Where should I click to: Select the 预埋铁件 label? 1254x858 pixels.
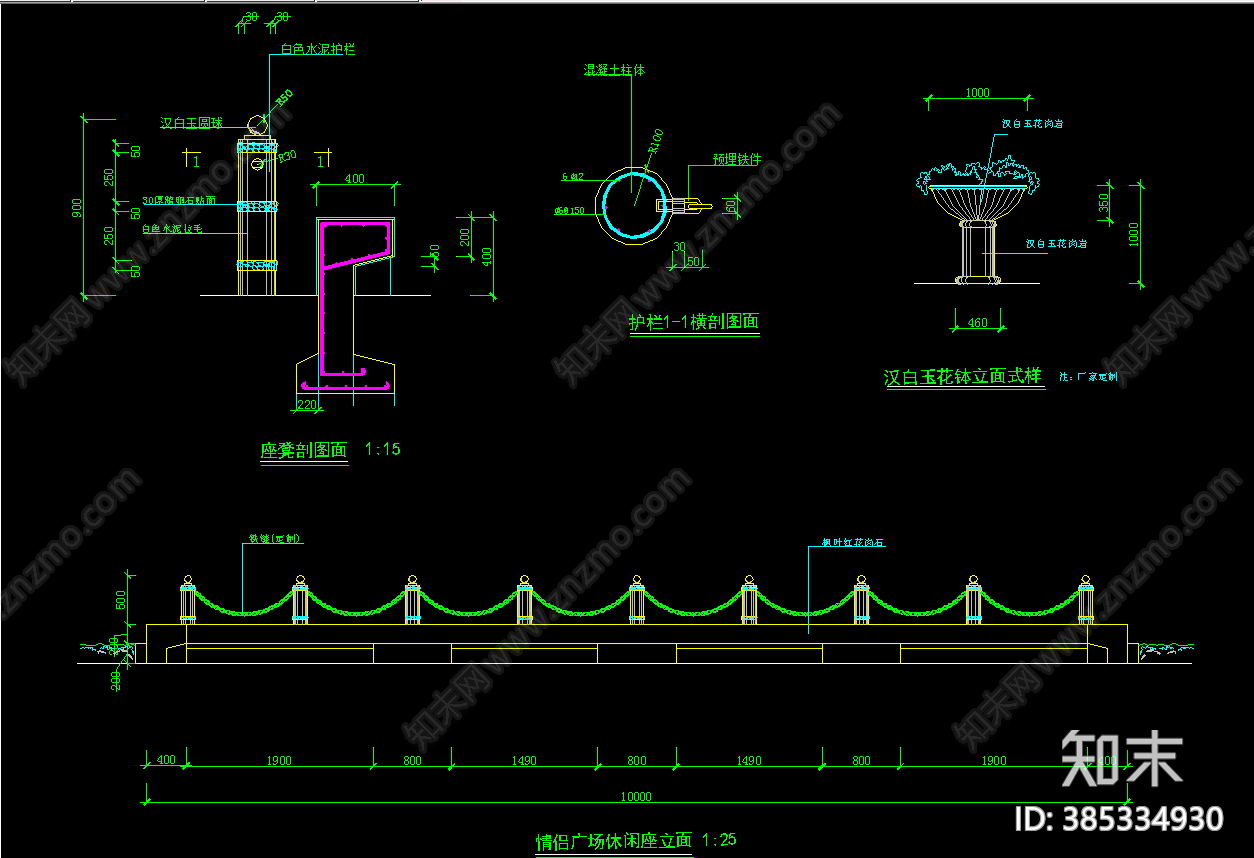(736, 159)
